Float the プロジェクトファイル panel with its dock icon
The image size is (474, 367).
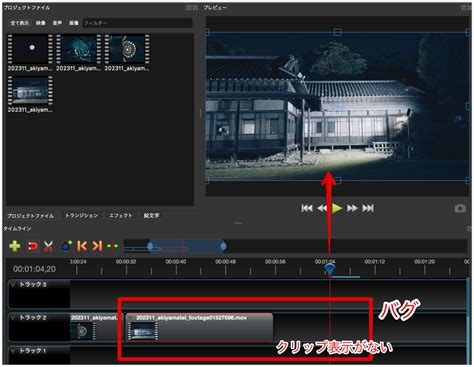(x=189, y=7)
